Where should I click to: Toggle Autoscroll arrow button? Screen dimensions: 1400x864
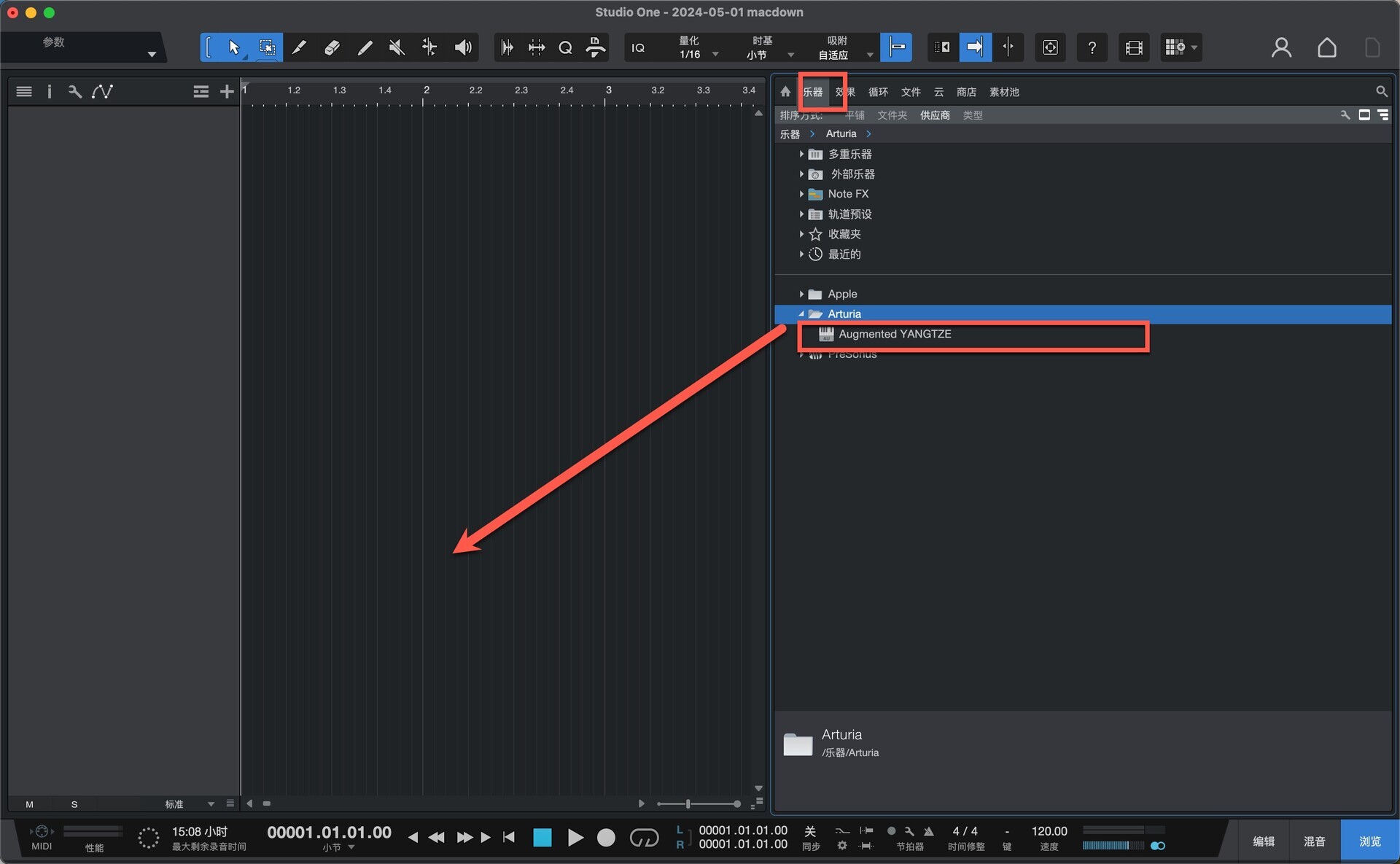[x=975, y=47]
